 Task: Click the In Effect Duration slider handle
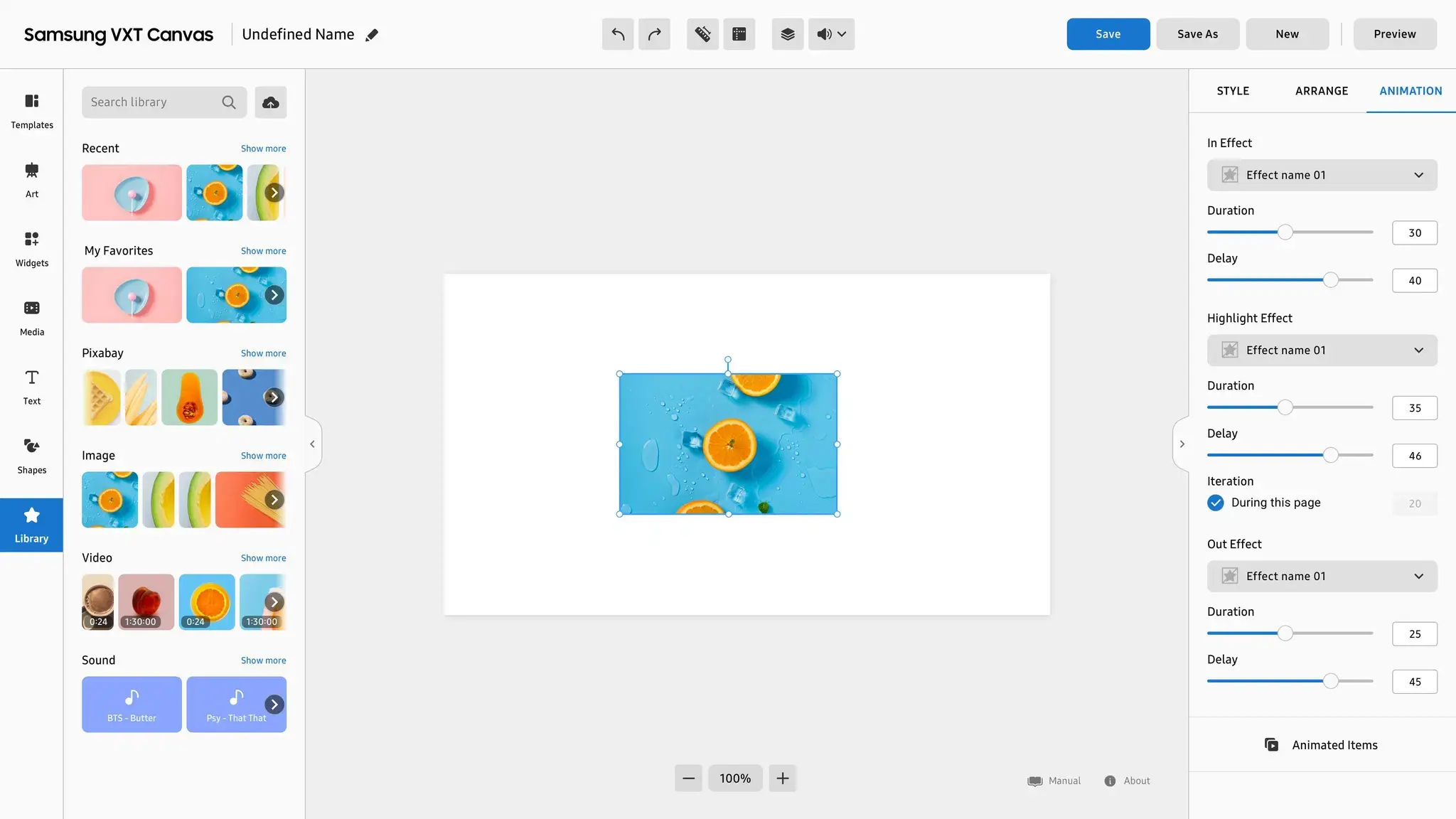(1285, 232)
